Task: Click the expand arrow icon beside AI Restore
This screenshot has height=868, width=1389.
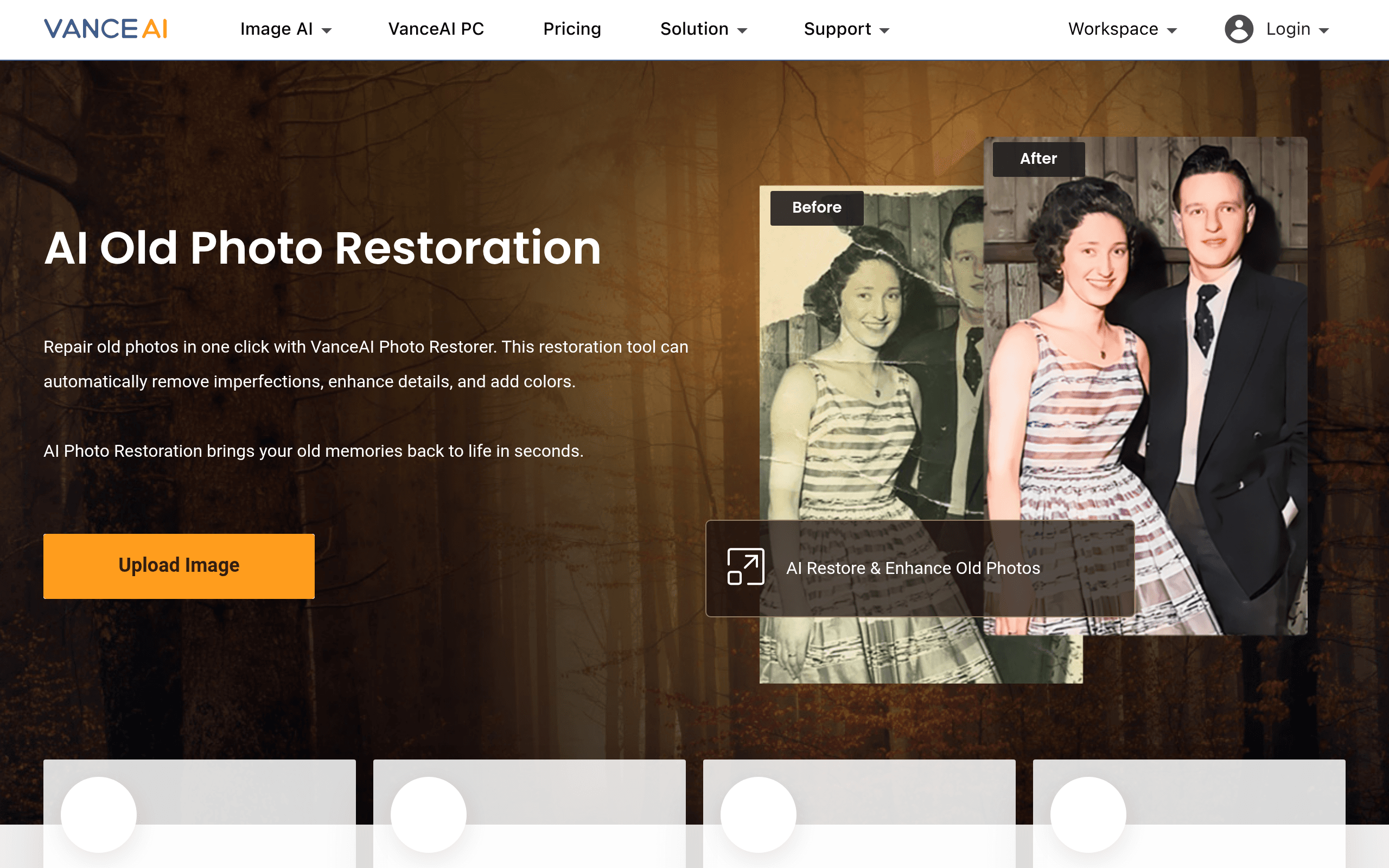Action: click(x=746, y=566)
